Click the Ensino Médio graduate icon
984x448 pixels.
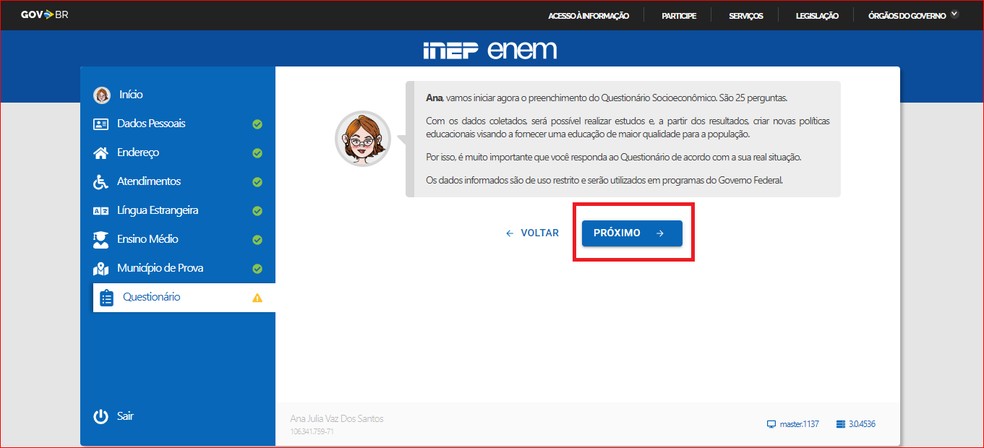(101, 240)
